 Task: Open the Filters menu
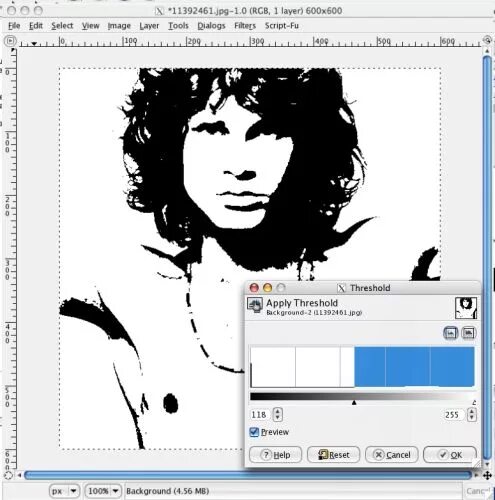[x=245, y=26]
